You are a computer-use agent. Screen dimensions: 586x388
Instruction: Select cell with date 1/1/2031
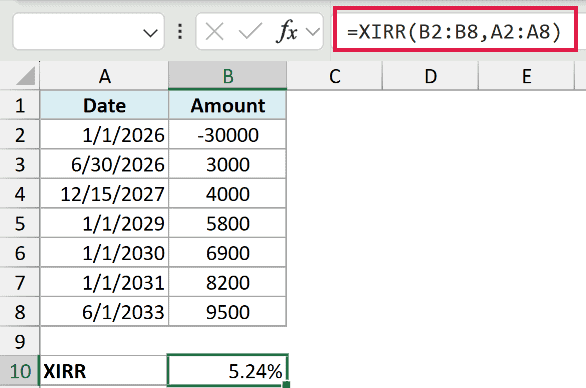(x=104, y=283)
